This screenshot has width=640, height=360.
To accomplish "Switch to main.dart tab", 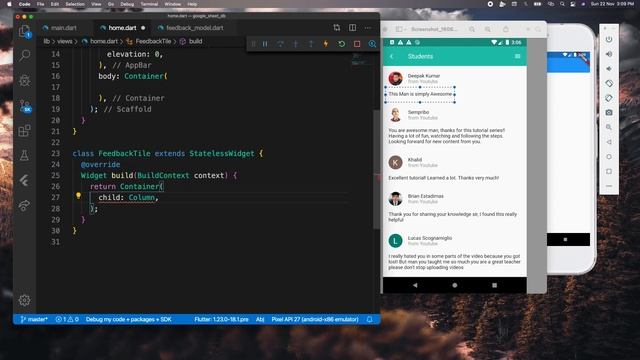I will (x=64, y=28).
